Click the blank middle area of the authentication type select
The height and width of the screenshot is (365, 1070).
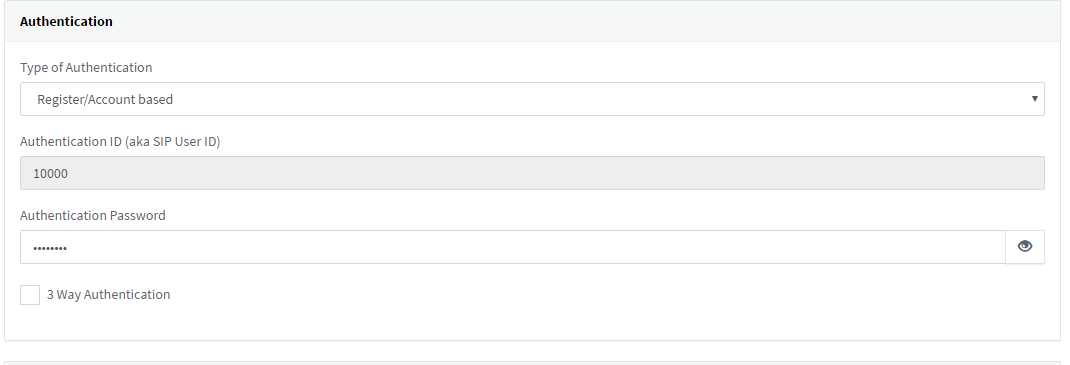532,99
